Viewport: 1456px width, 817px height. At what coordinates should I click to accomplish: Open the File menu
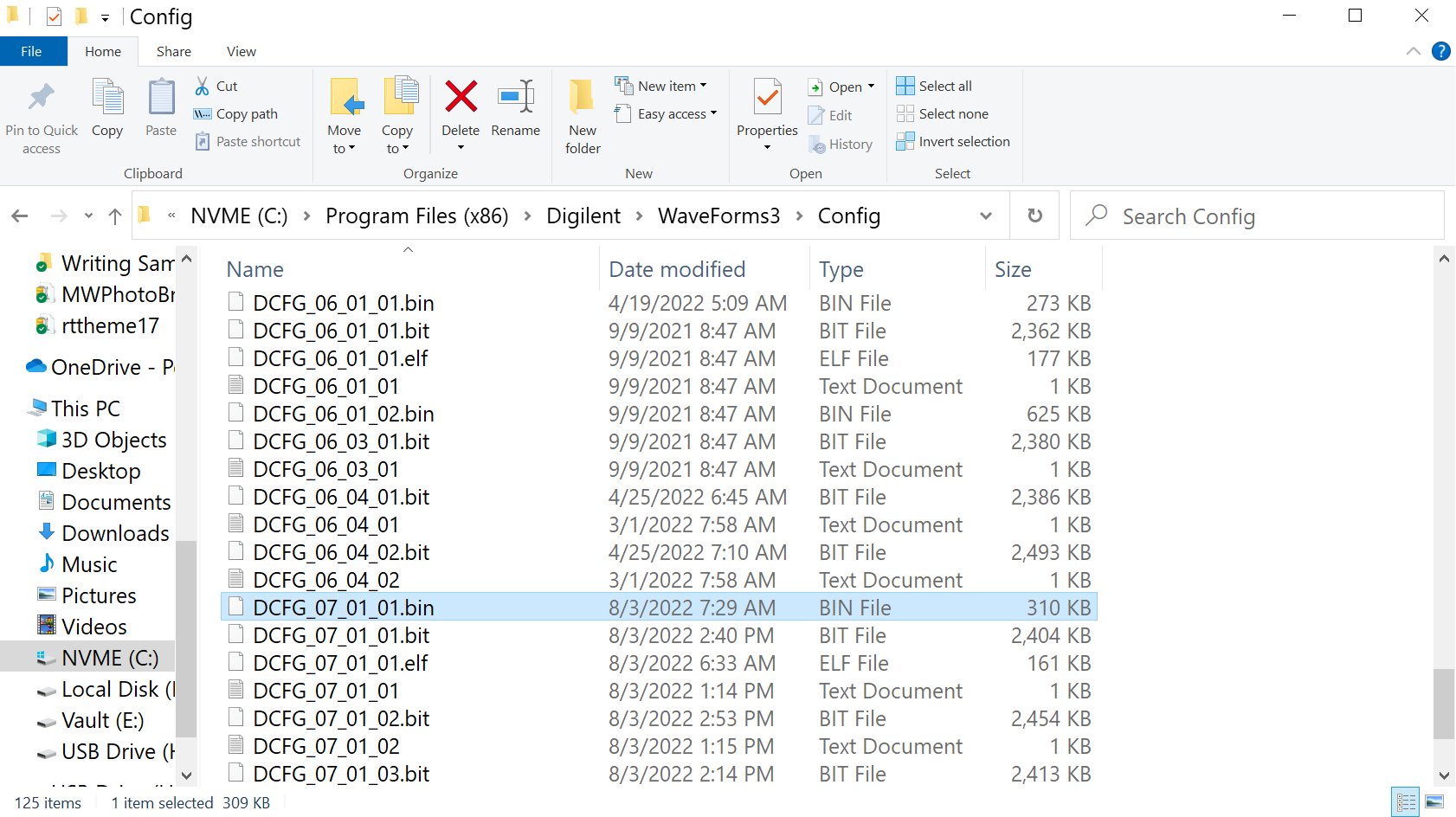[32, 51]
